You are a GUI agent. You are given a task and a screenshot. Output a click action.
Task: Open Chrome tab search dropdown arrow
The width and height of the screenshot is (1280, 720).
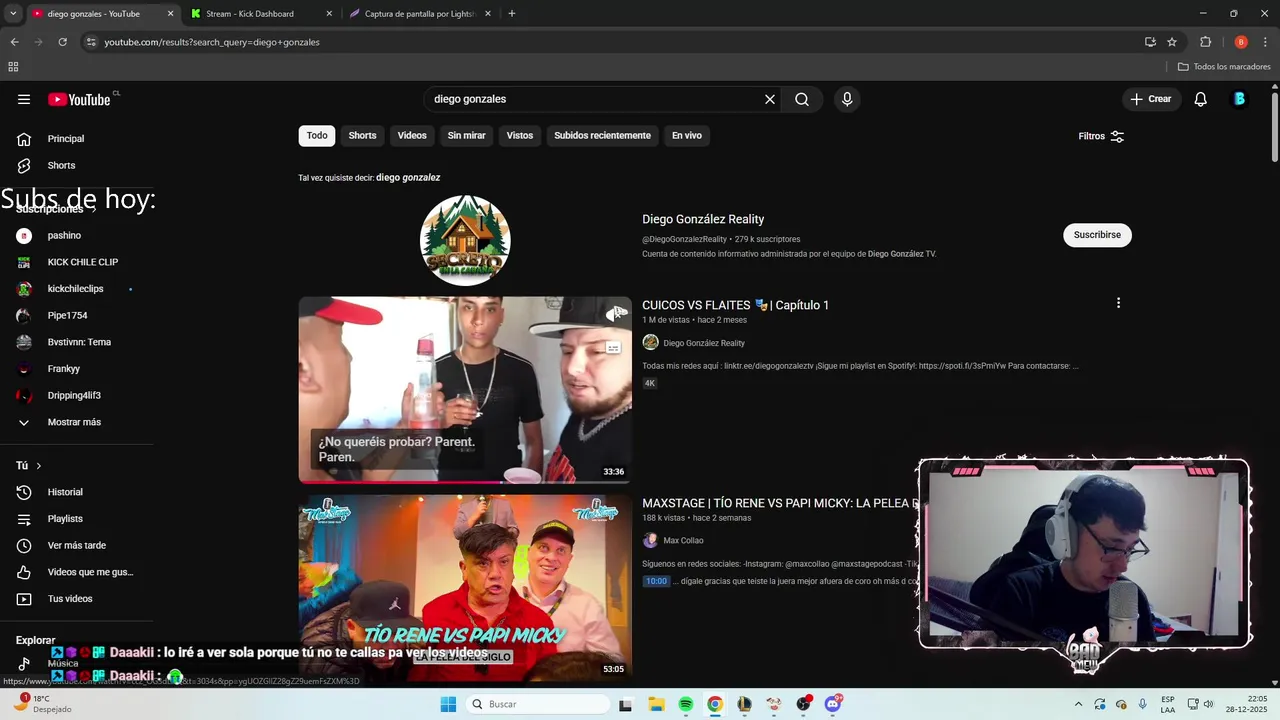pos(13,14)
